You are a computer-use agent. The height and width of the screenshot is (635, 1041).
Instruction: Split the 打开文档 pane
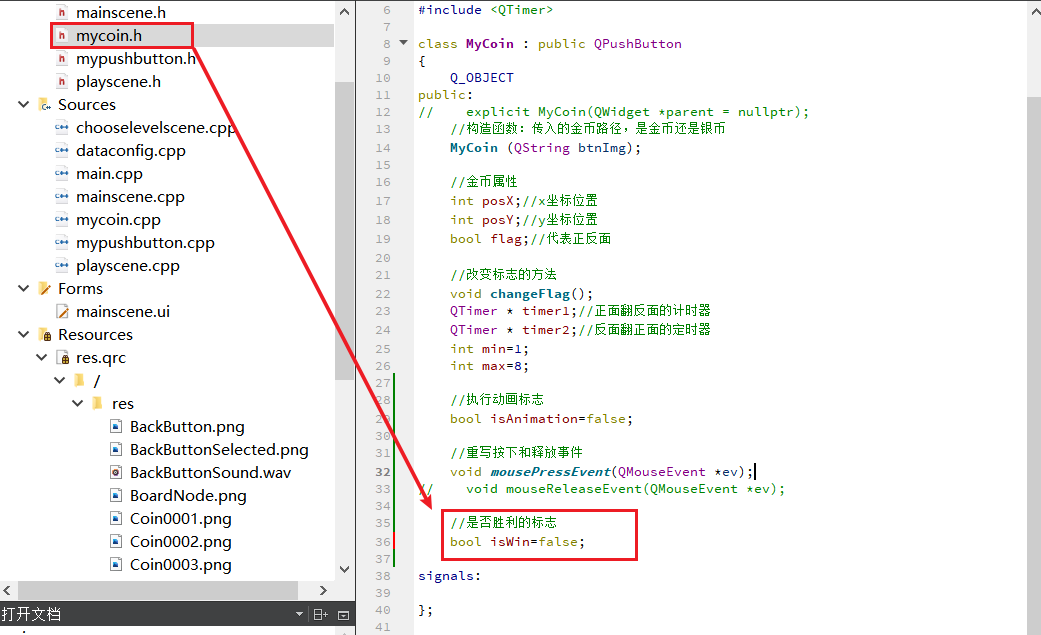[x=320, y=614]
